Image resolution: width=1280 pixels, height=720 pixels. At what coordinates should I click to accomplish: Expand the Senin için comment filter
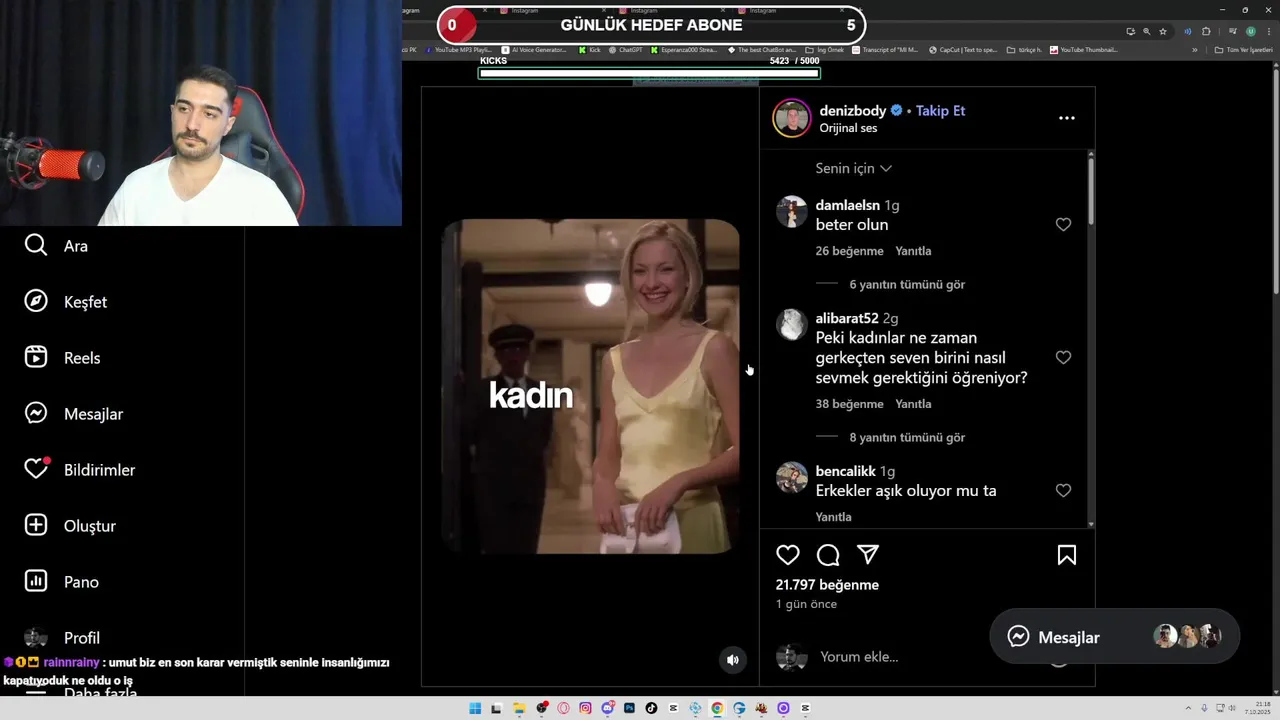(x=854, y=168)
